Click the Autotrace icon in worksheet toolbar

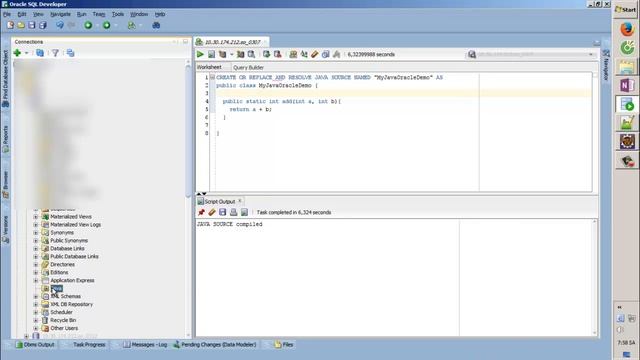[x=240, y=54]
